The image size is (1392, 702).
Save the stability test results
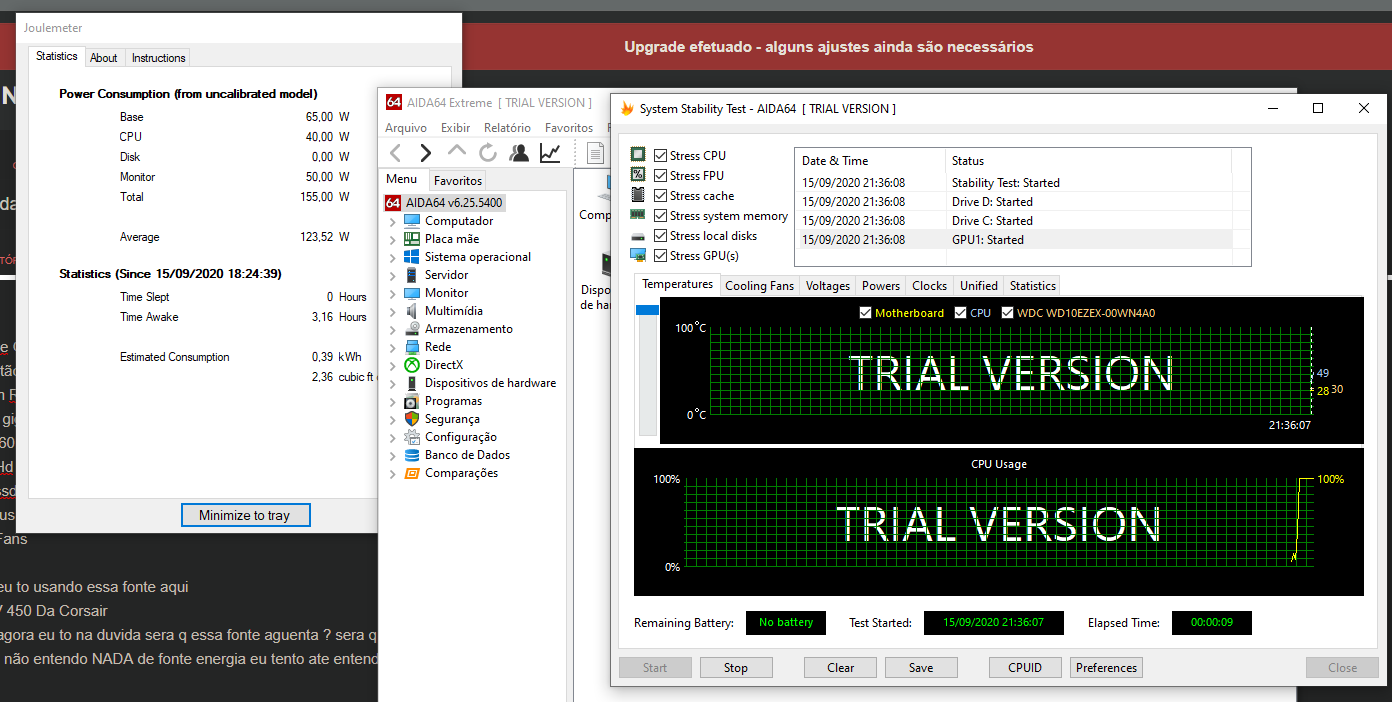click(921, 668)
